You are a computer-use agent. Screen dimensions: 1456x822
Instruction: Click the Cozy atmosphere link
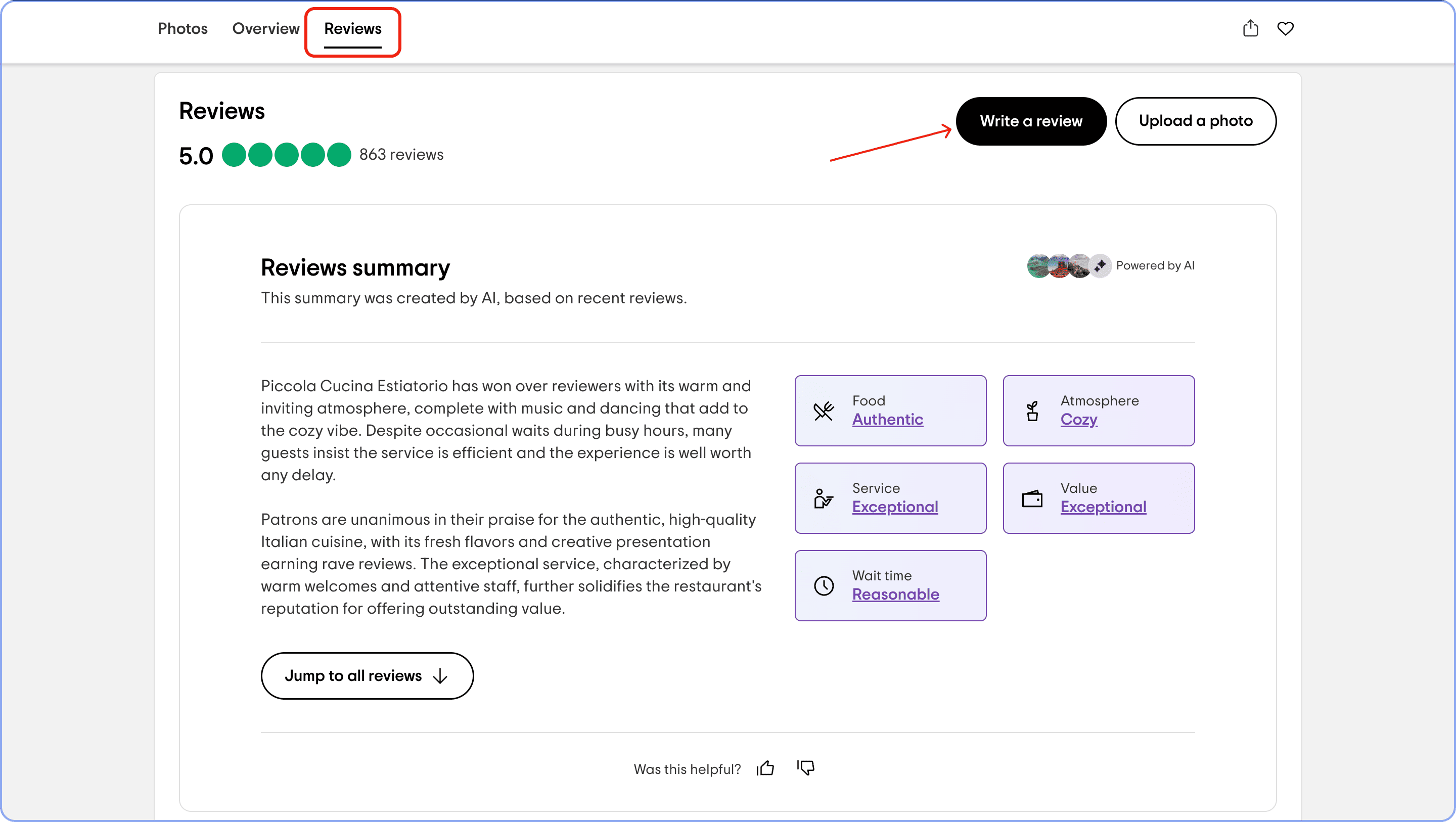(x=1078, y=420)
